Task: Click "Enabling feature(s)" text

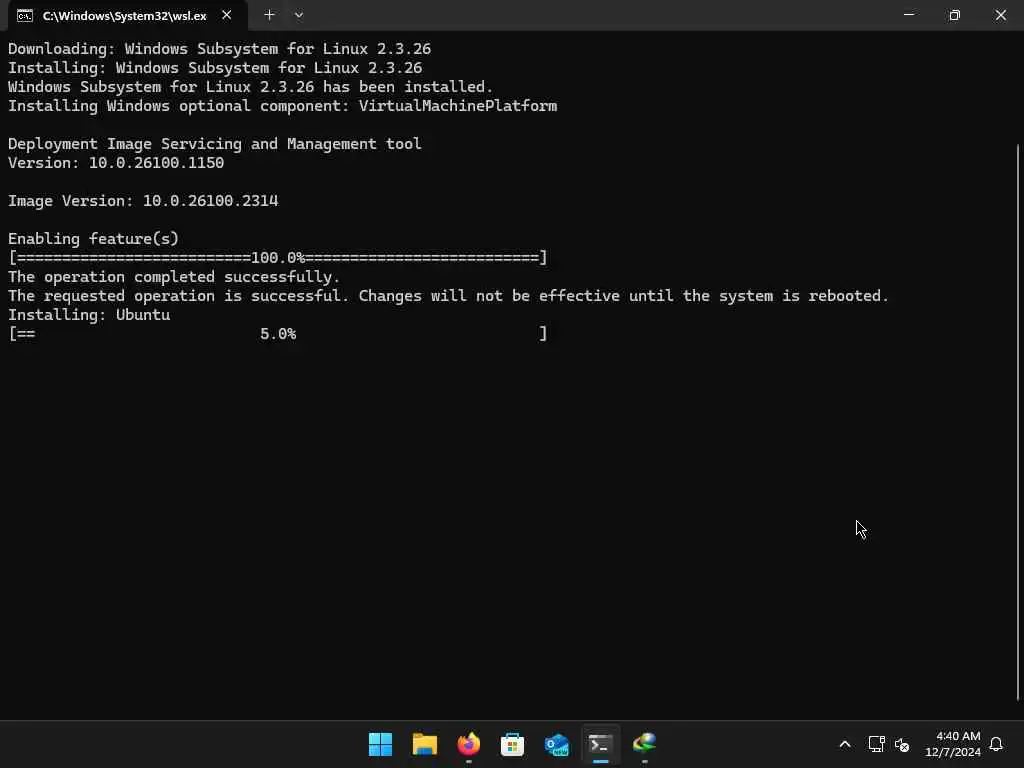Action: point(93,239)
